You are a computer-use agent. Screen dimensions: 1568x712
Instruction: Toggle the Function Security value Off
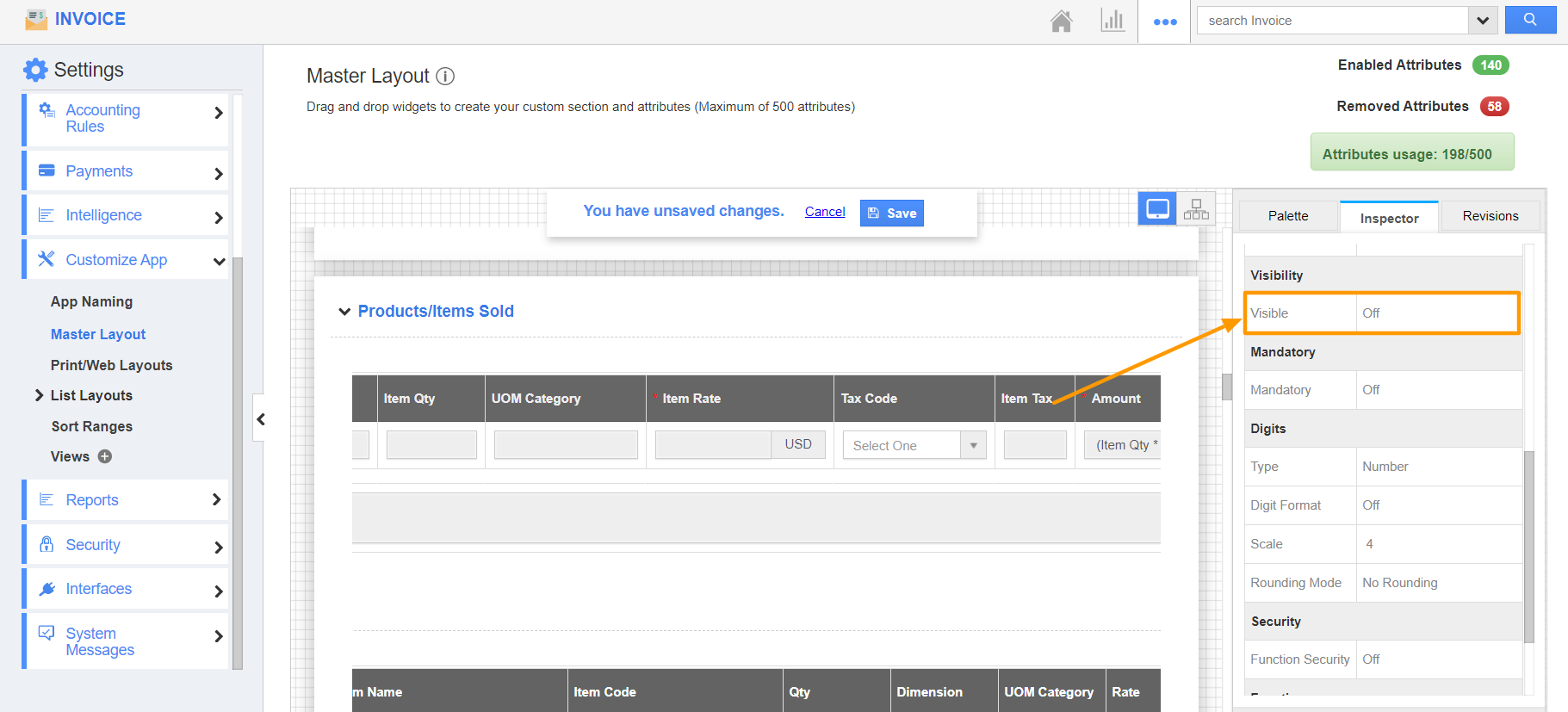pos(1438,659)
